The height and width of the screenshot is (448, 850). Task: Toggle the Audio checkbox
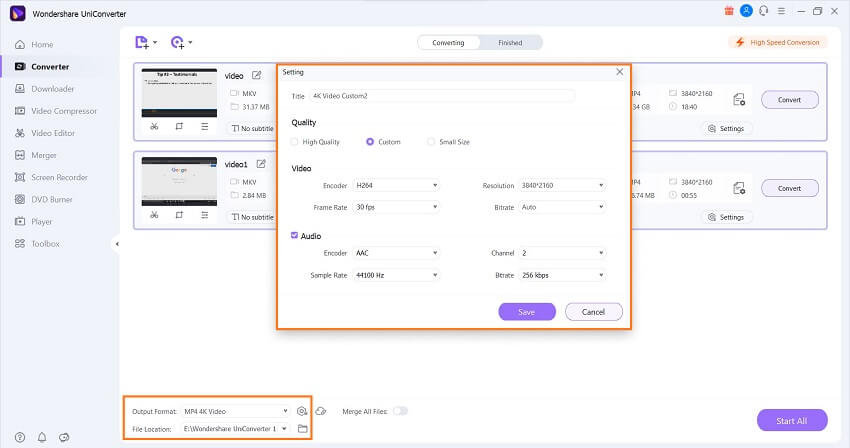294,235
